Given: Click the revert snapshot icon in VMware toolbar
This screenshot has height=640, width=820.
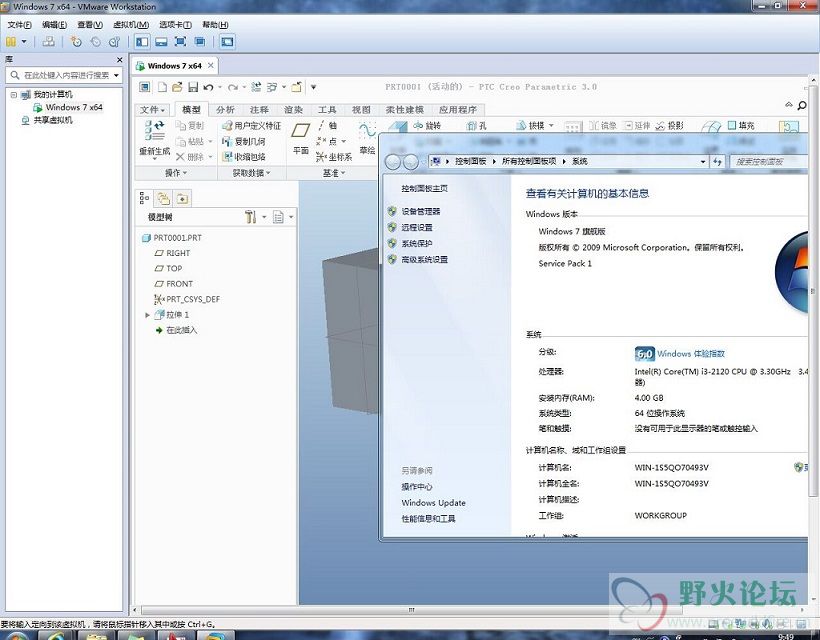Looking at the screenshot, I should (x=96, y=41).
